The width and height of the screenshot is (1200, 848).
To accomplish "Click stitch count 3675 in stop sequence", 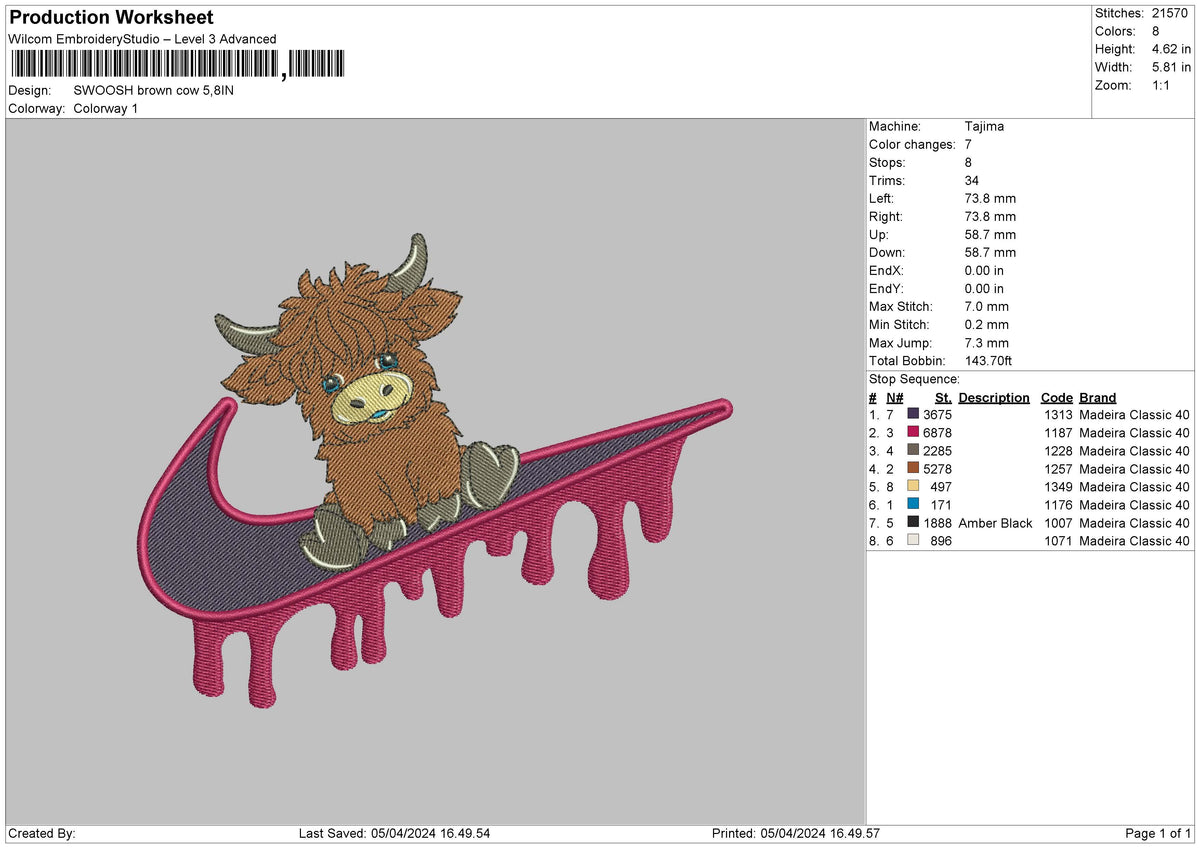I will (937, 415).
